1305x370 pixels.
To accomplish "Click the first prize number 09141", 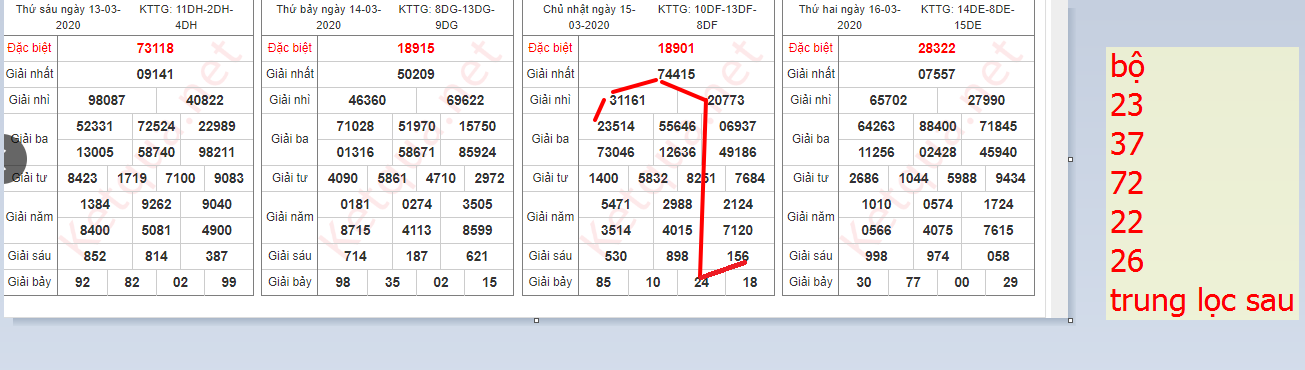I will [x=155, y=74].
